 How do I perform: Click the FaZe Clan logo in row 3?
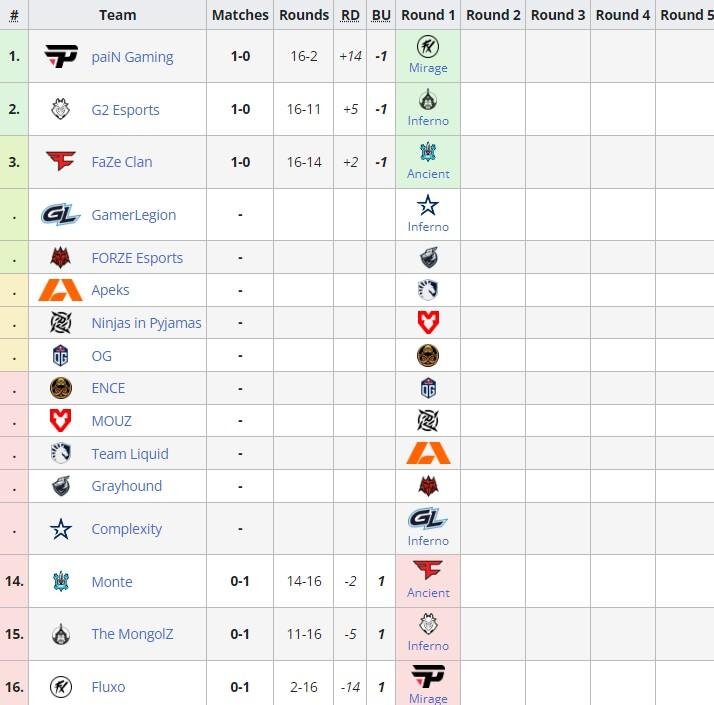(61, 161)
